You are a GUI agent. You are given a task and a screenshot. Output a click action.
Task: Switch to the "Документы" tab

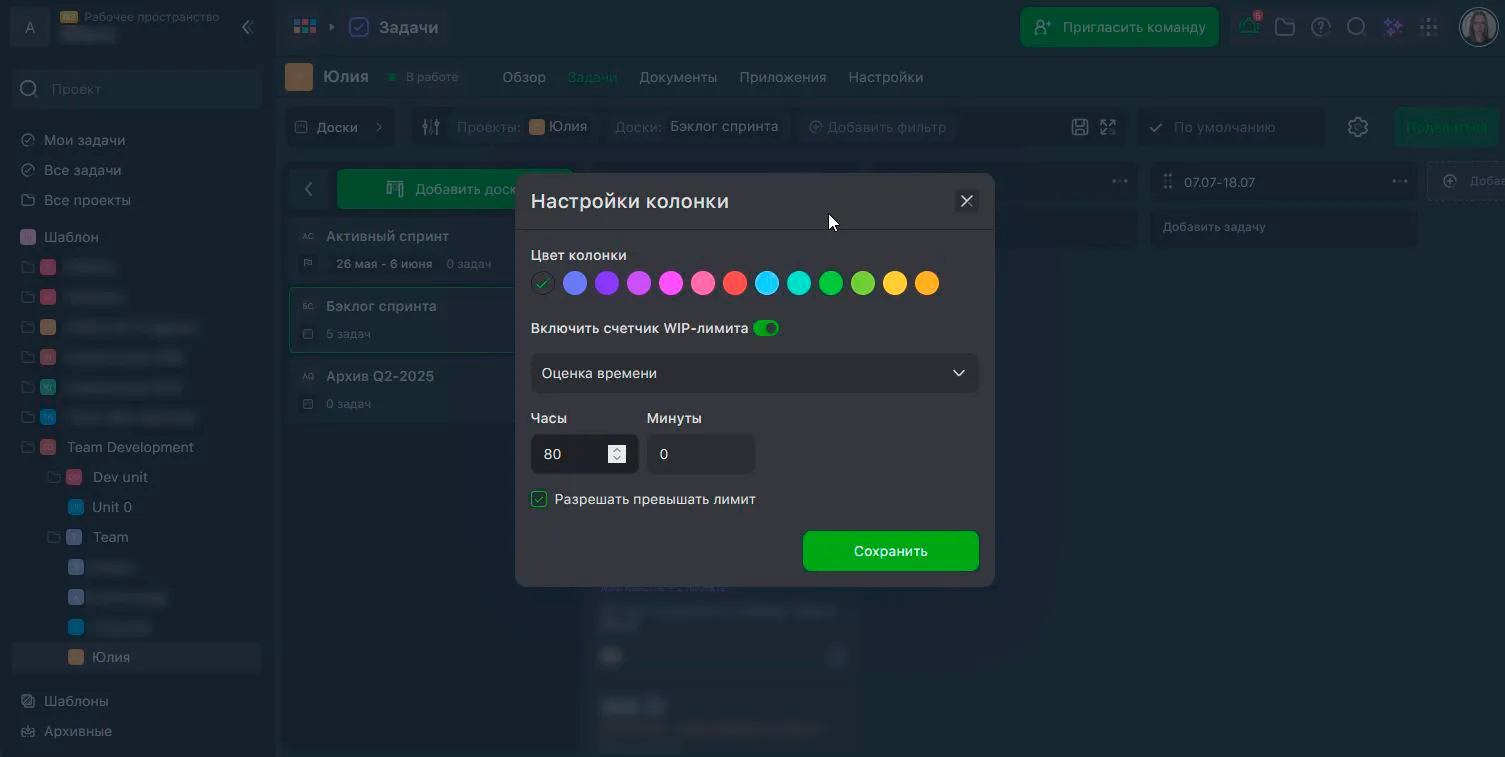point(678,77)
